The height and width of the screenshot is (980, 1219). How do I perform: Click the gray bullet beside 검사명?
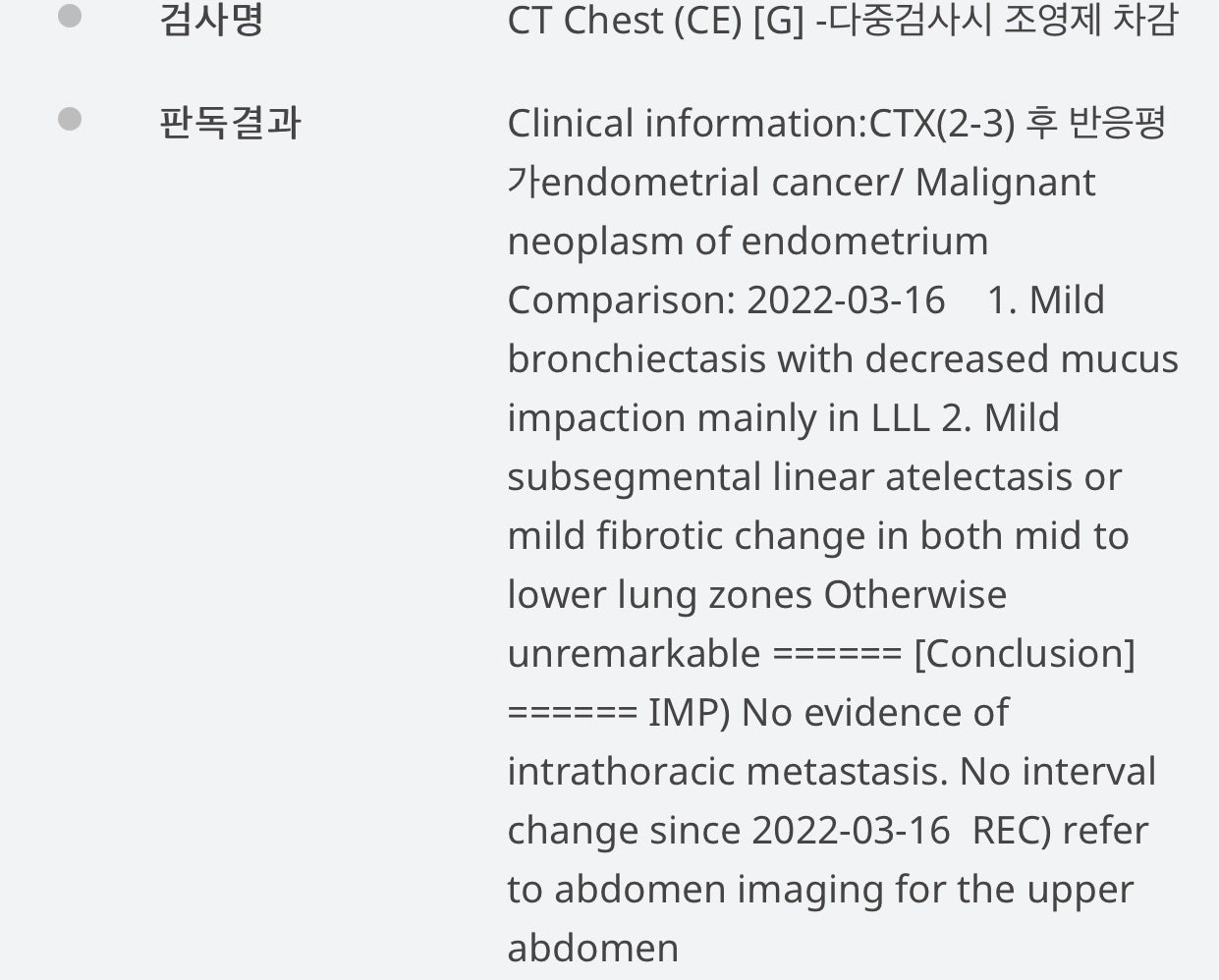click(x=69, y=16)
